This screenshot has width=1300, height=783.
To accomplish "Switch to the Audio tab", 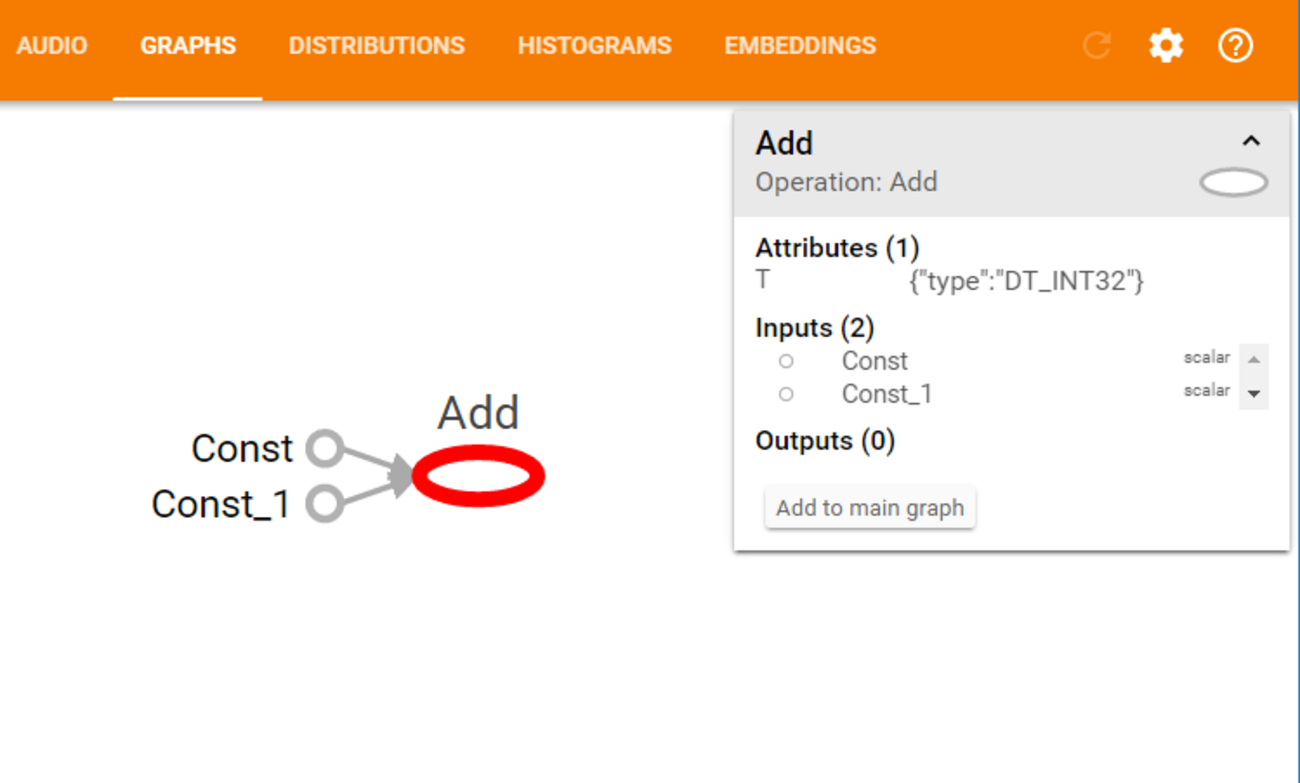I will pyautogui.click(x=52, y=46).
